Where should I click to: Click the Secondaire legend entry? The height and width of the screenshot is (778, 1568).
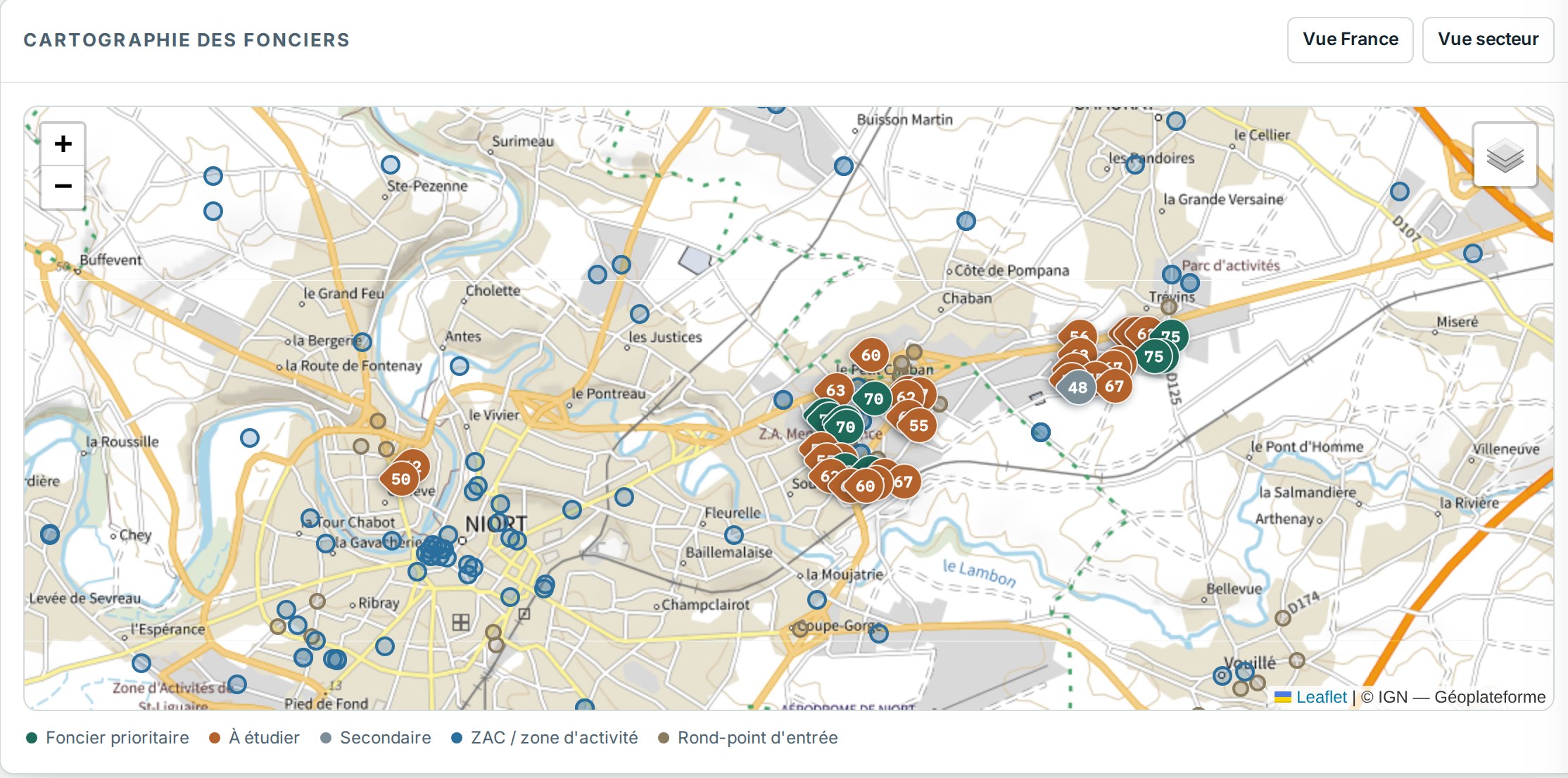point(376,738)
